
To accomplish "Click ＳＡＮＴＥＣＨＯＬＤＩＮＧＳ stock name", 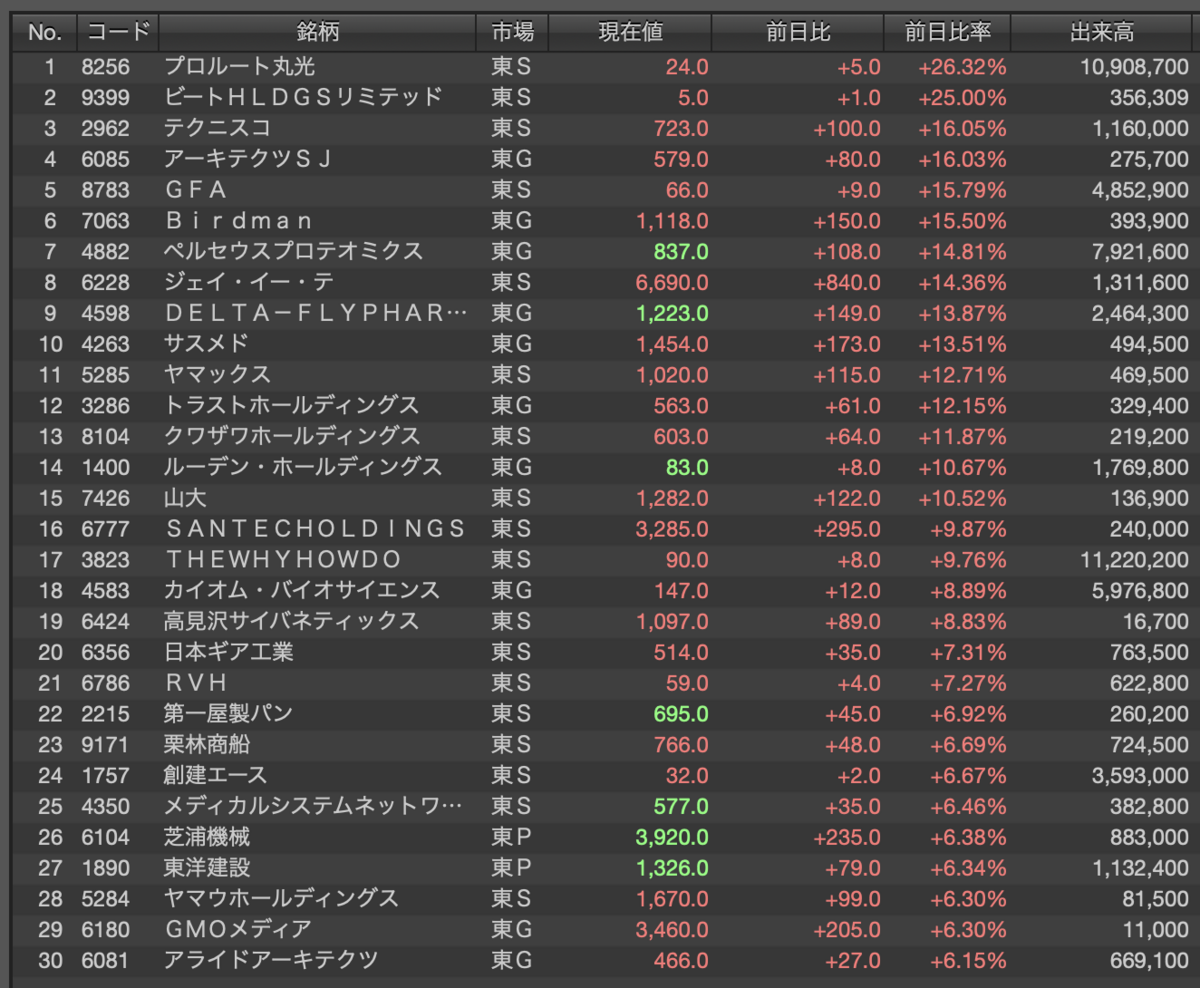I will [316, 529].
